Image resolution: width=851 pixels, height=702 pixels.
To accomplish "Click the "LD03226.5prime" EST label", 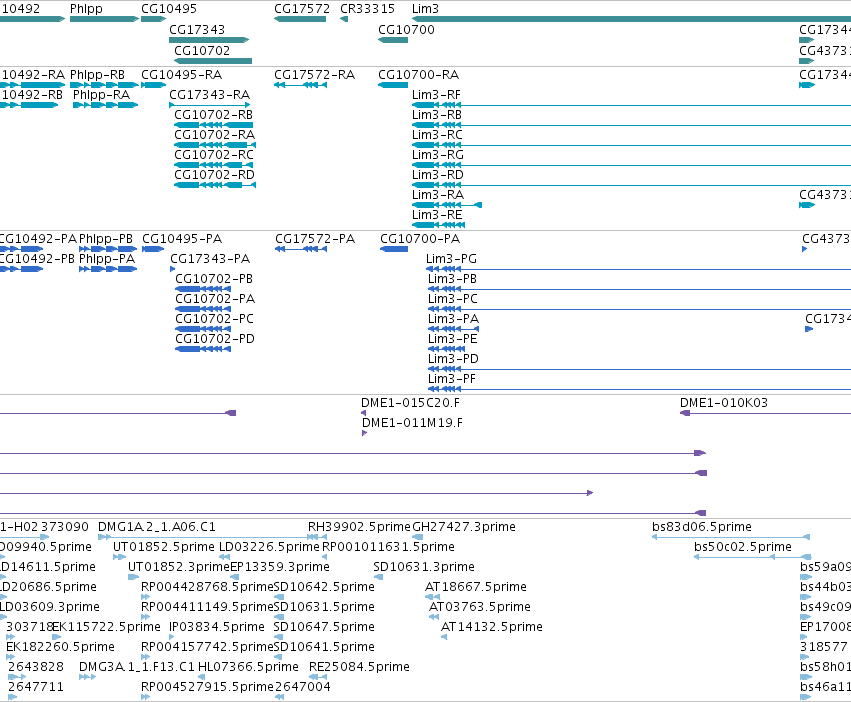I will (x=269, y=547).
